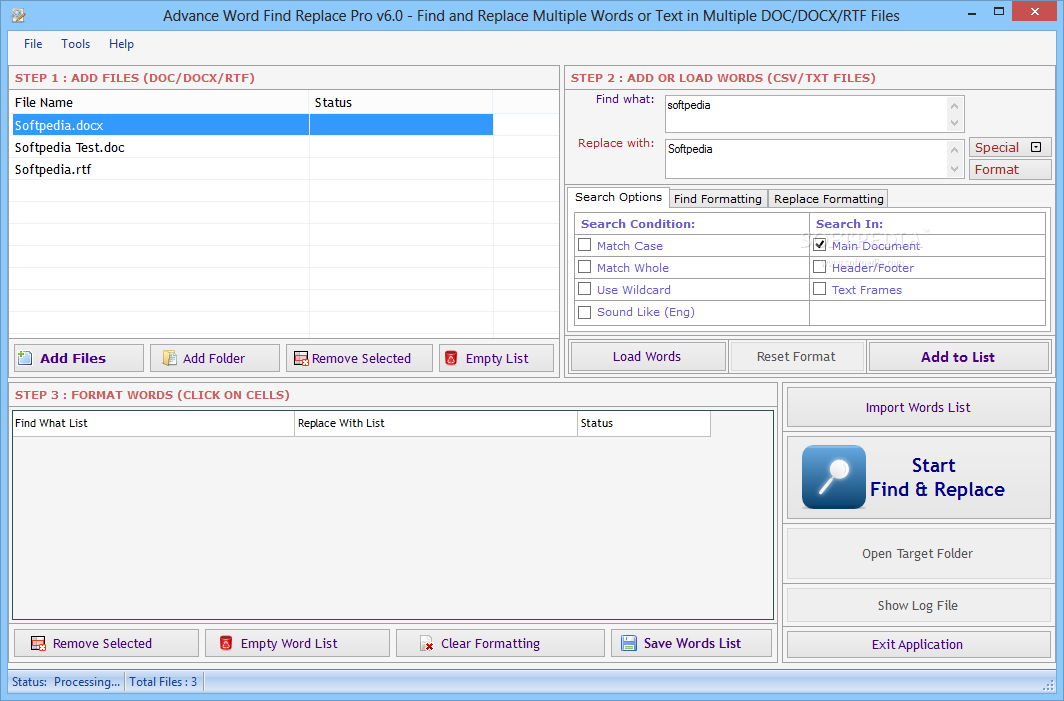Click the file list Status column header

[x=401, y=102]
